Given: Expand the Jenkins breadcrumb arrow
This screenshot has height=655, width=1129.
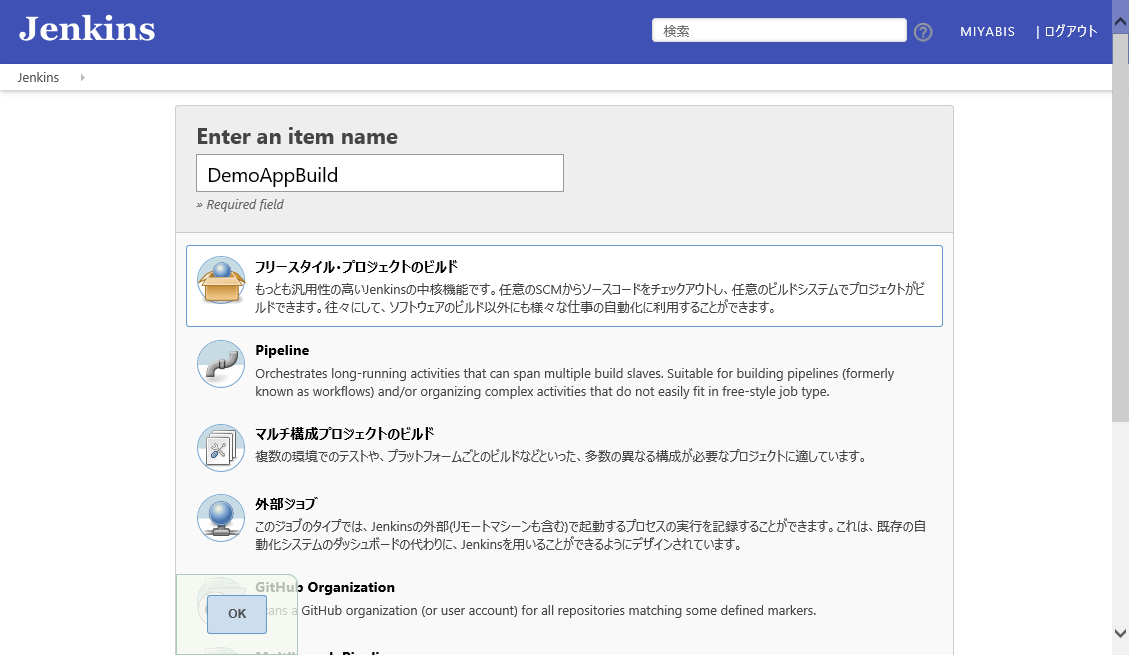Looking at the screenshot, I should (x=83, y=77).
